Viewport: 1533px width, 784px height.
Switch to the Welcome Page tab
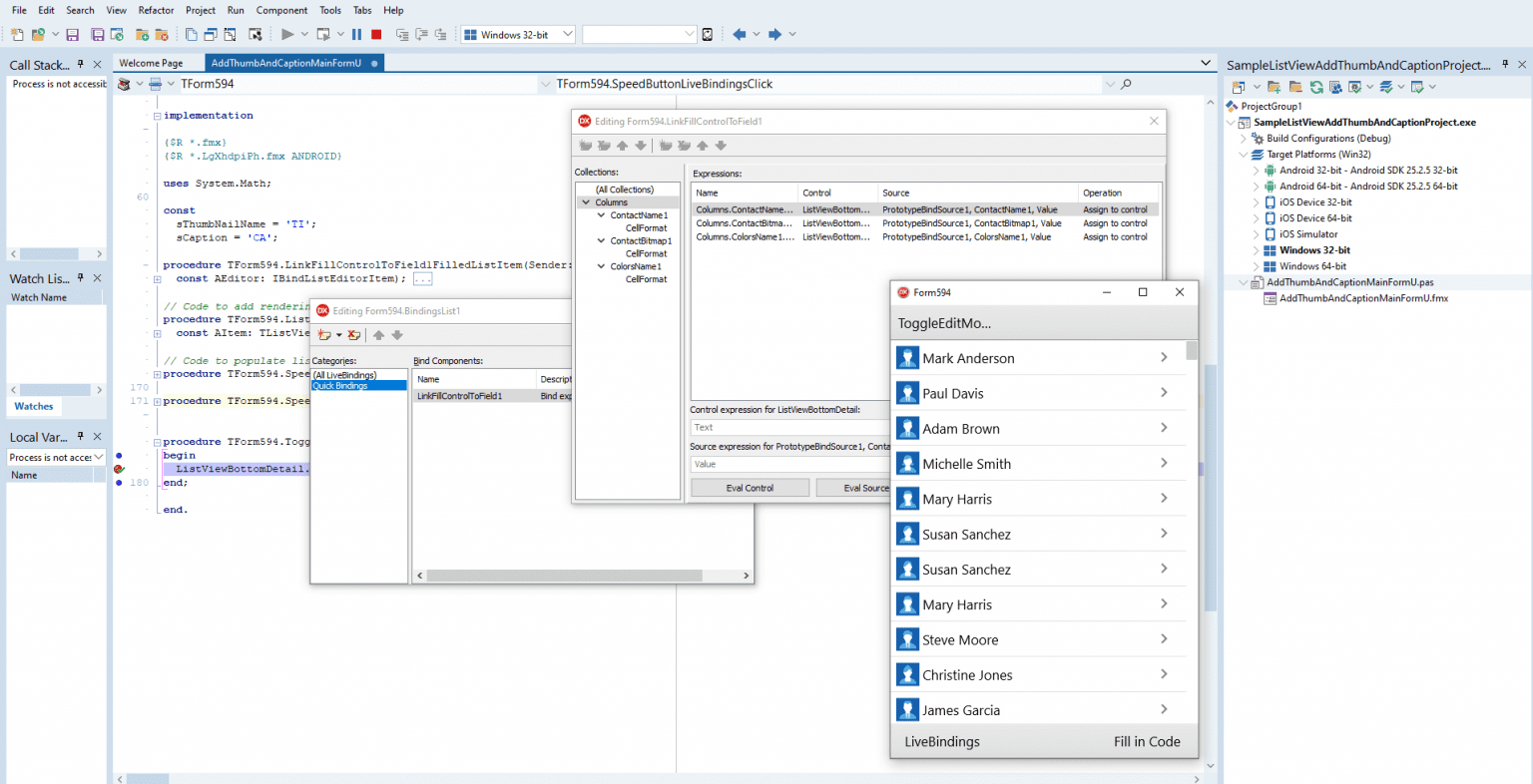point(151,63)
